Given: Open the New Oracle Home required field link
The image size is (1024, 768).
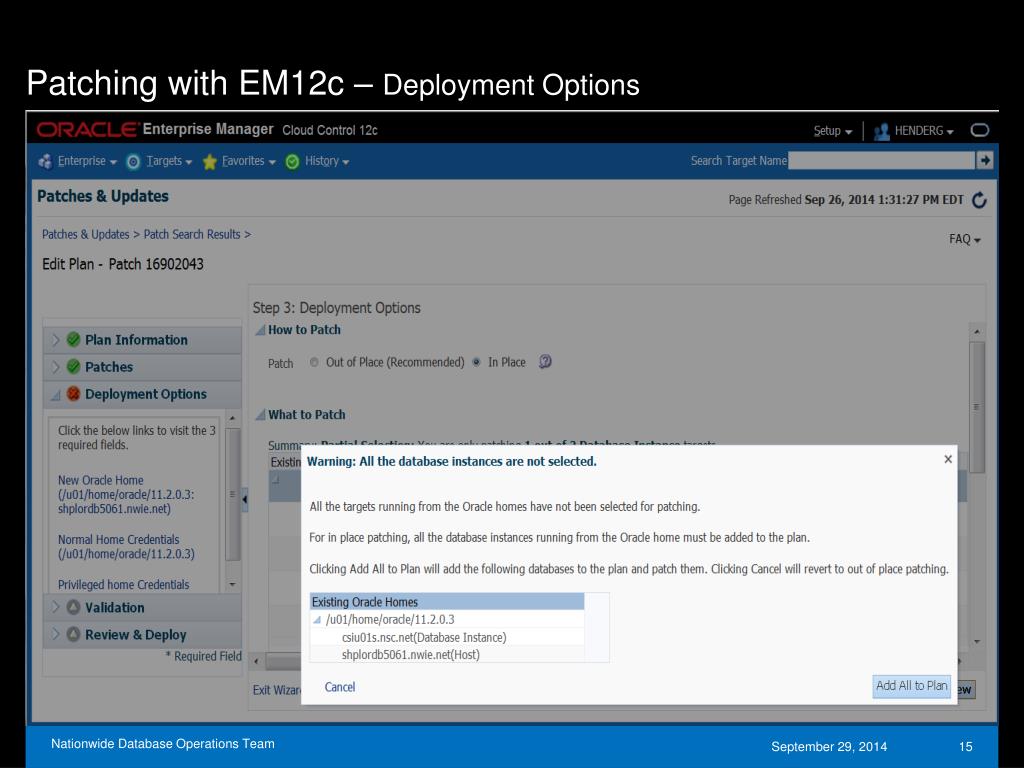Looking at the screenshot, I should 125,494.
